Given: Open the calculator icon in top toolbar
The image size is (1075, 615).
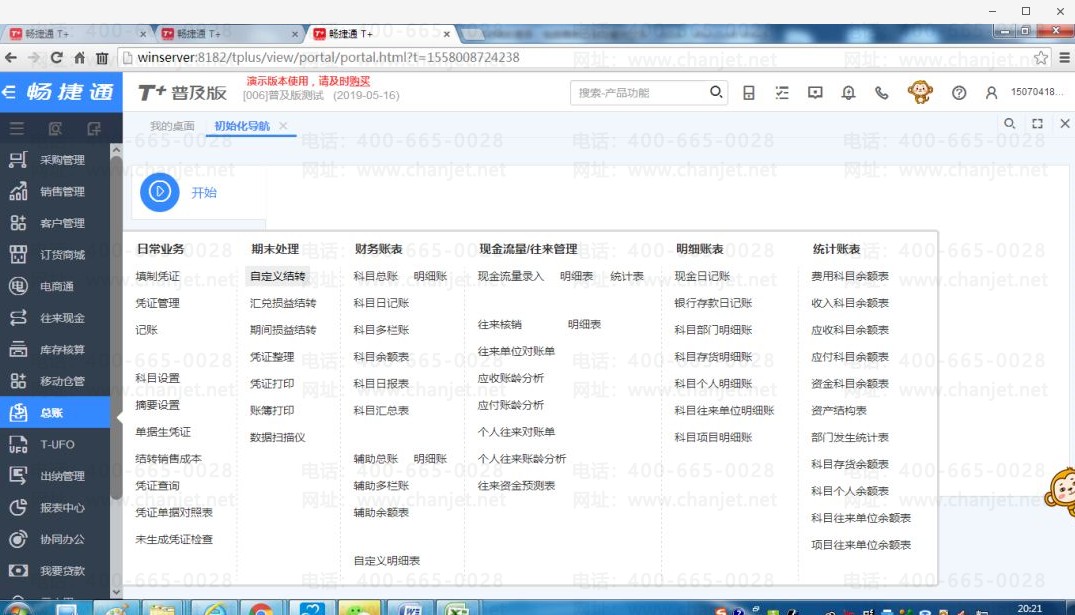Looking at the screenshot, I should (x=749, y=93).
